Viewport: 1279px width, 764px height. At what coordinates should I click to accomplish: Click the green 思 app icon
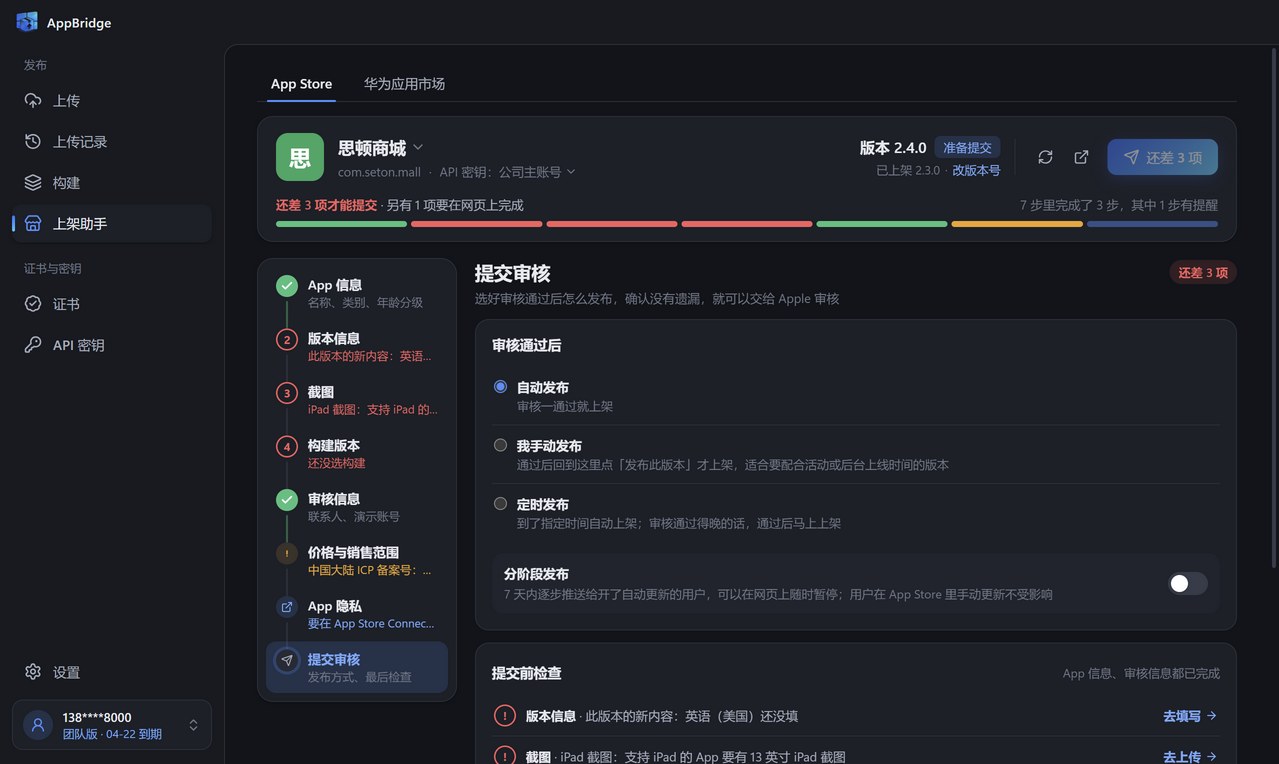click(300, 157)
